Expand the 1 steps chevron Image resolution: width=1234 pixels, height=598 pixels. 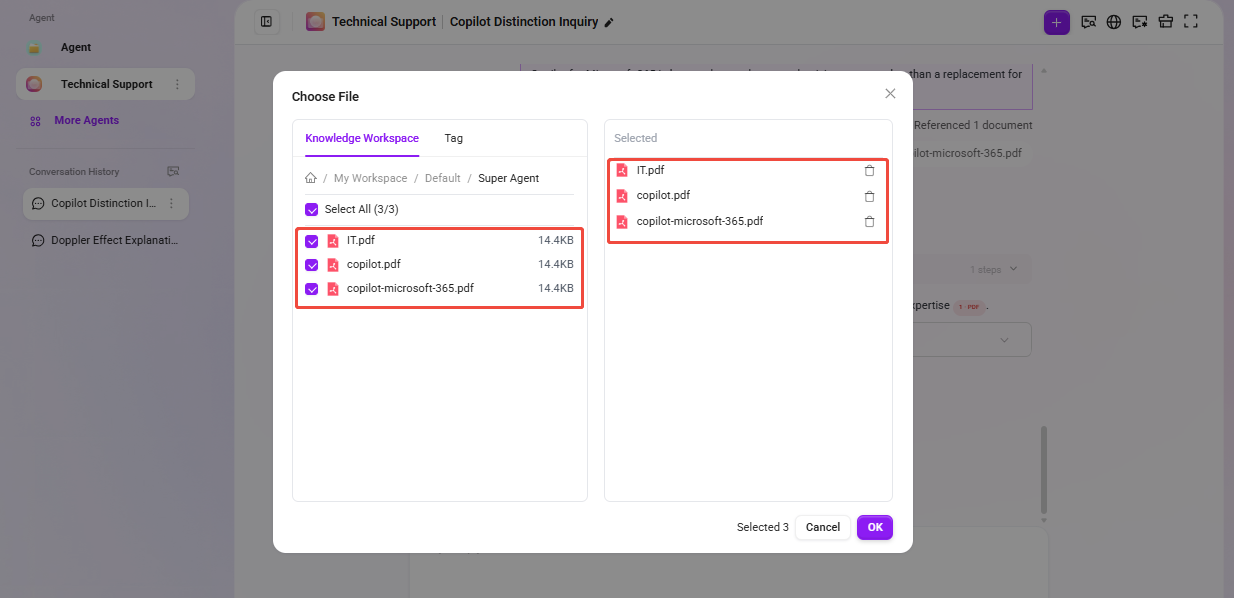pos(1013,269)
